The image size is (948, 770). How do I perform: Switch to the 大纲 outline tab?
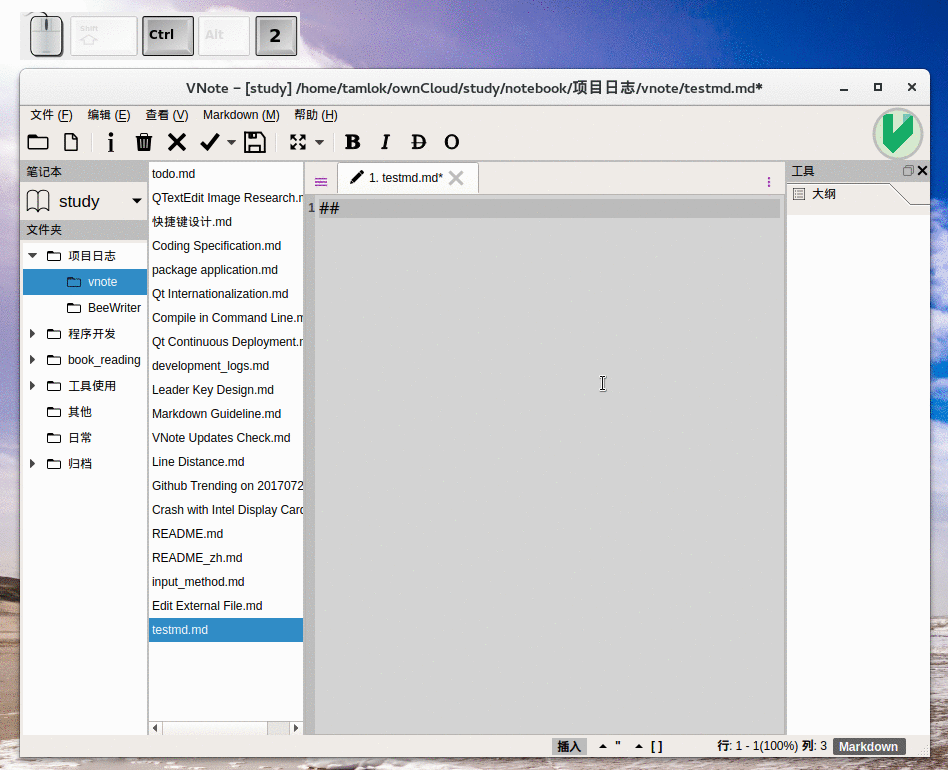(824, 195)
